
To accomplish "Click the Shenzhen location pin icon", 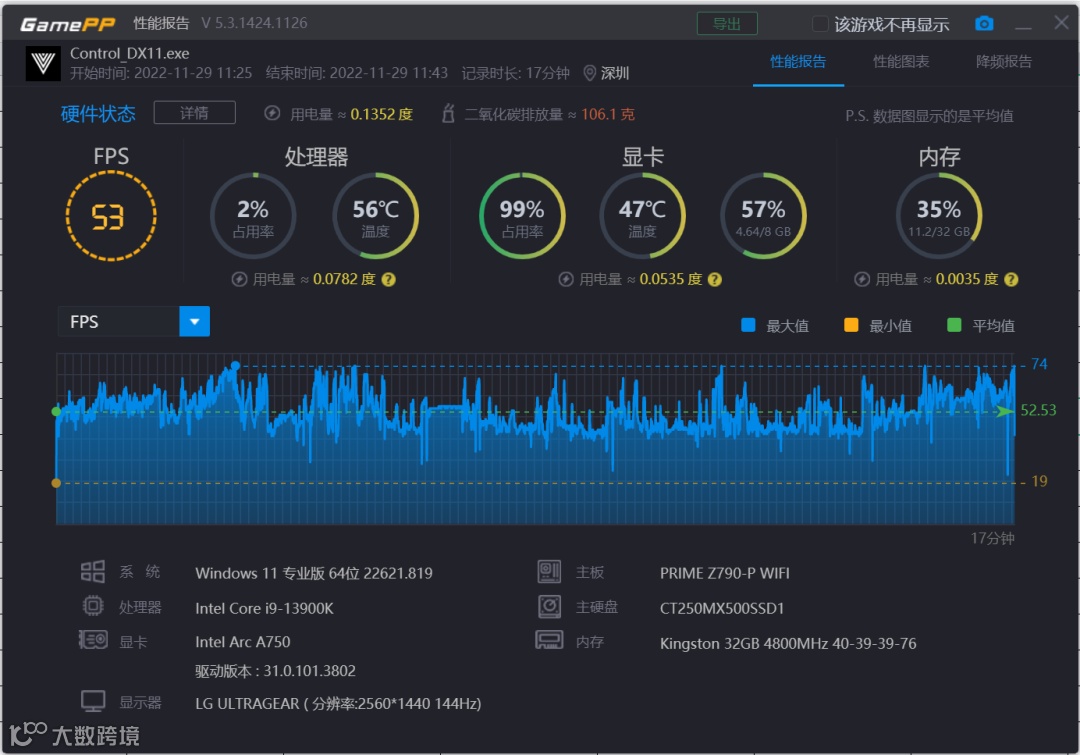I will 590,73.
